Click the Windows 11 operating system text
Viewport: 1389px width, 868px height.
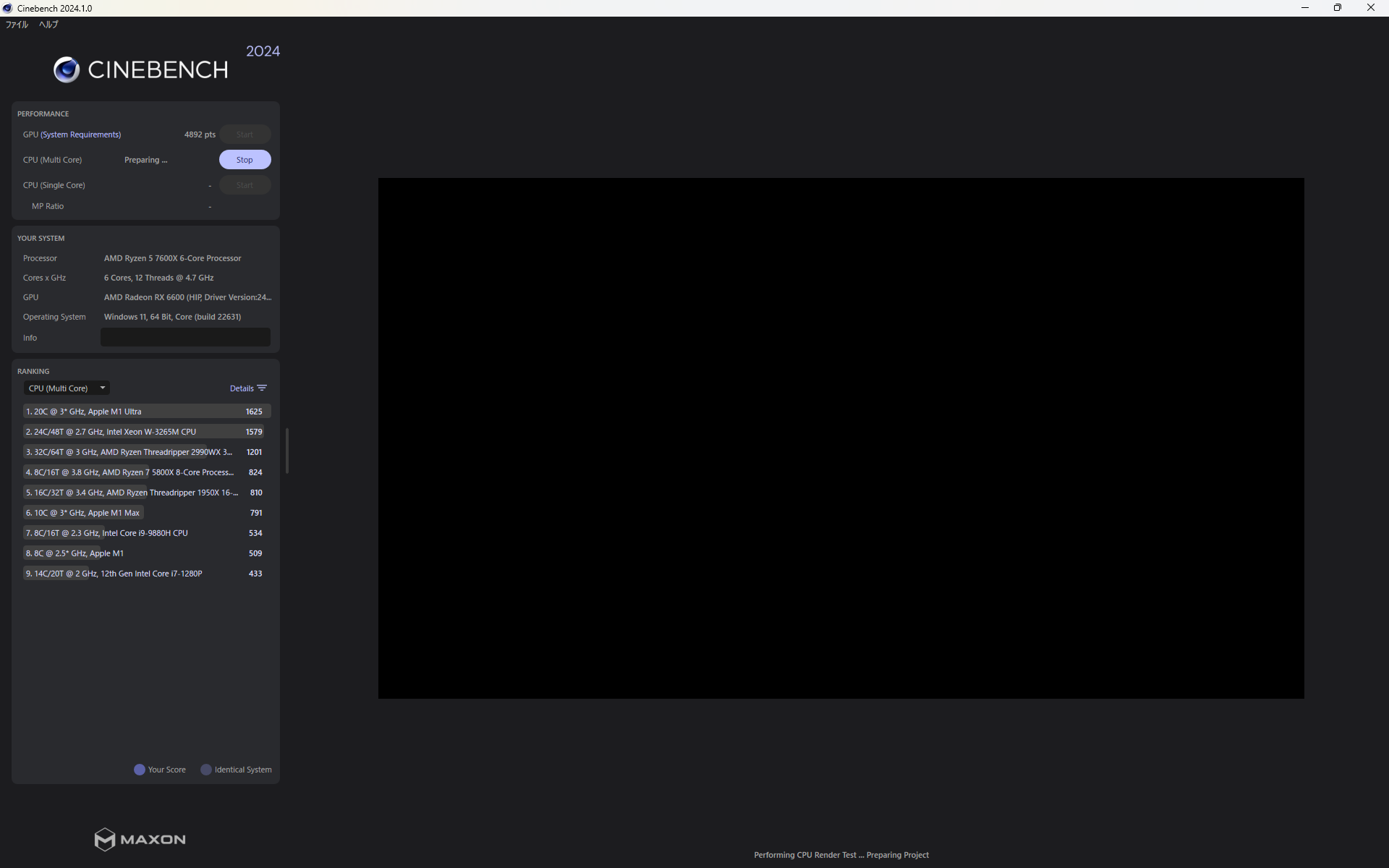pos(172,317)
